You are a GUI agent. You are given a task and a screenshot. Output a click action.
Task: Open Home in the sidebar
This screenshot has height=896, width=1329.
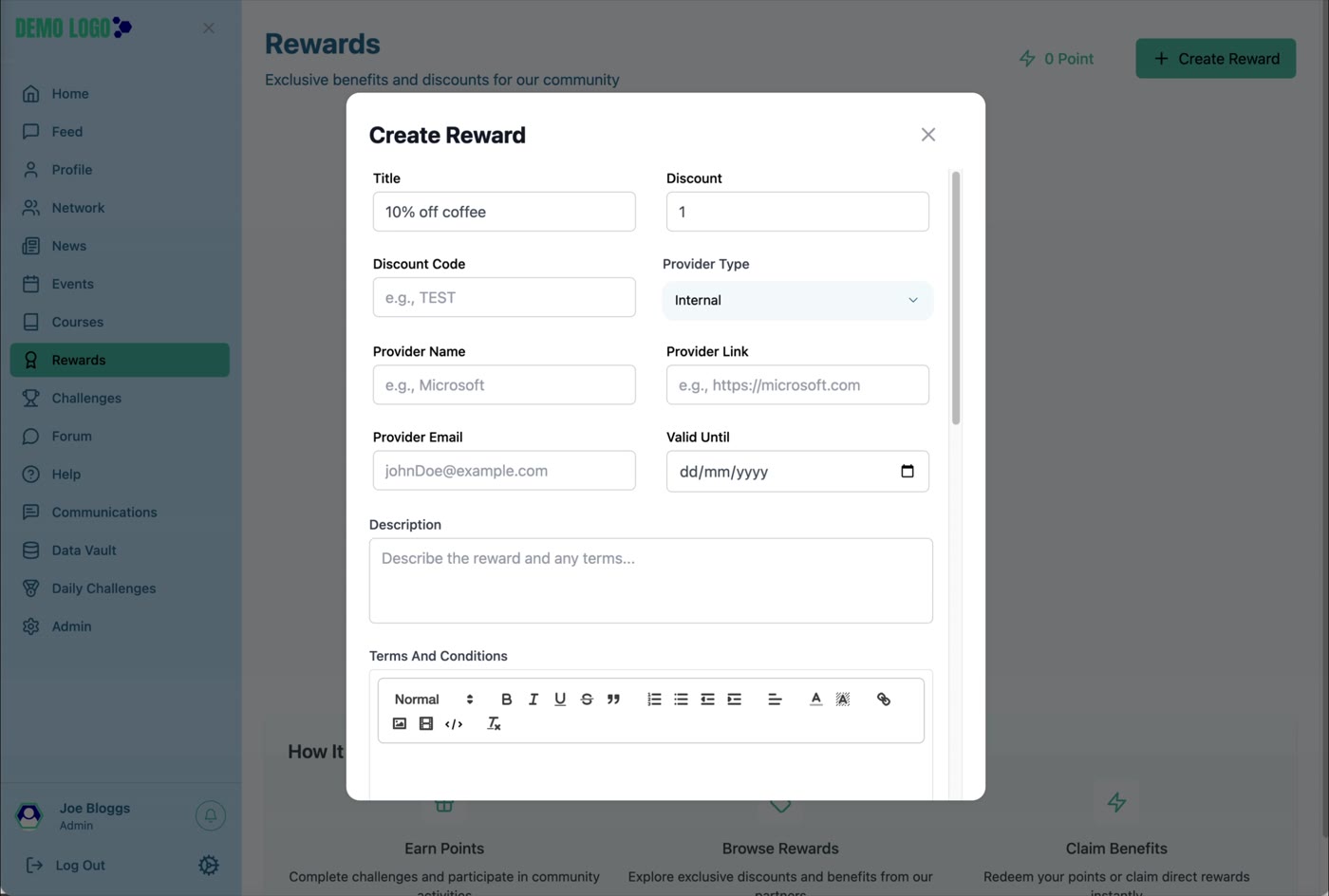(120, 94)
